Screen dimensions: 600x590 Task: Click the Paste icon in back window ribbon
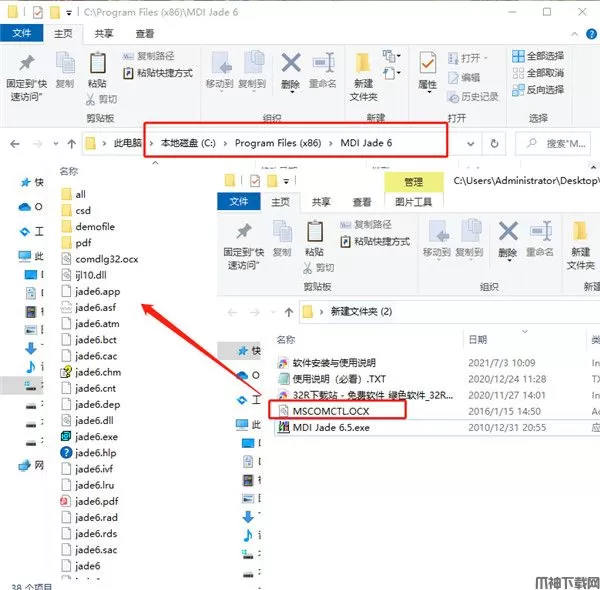point(98,62)
